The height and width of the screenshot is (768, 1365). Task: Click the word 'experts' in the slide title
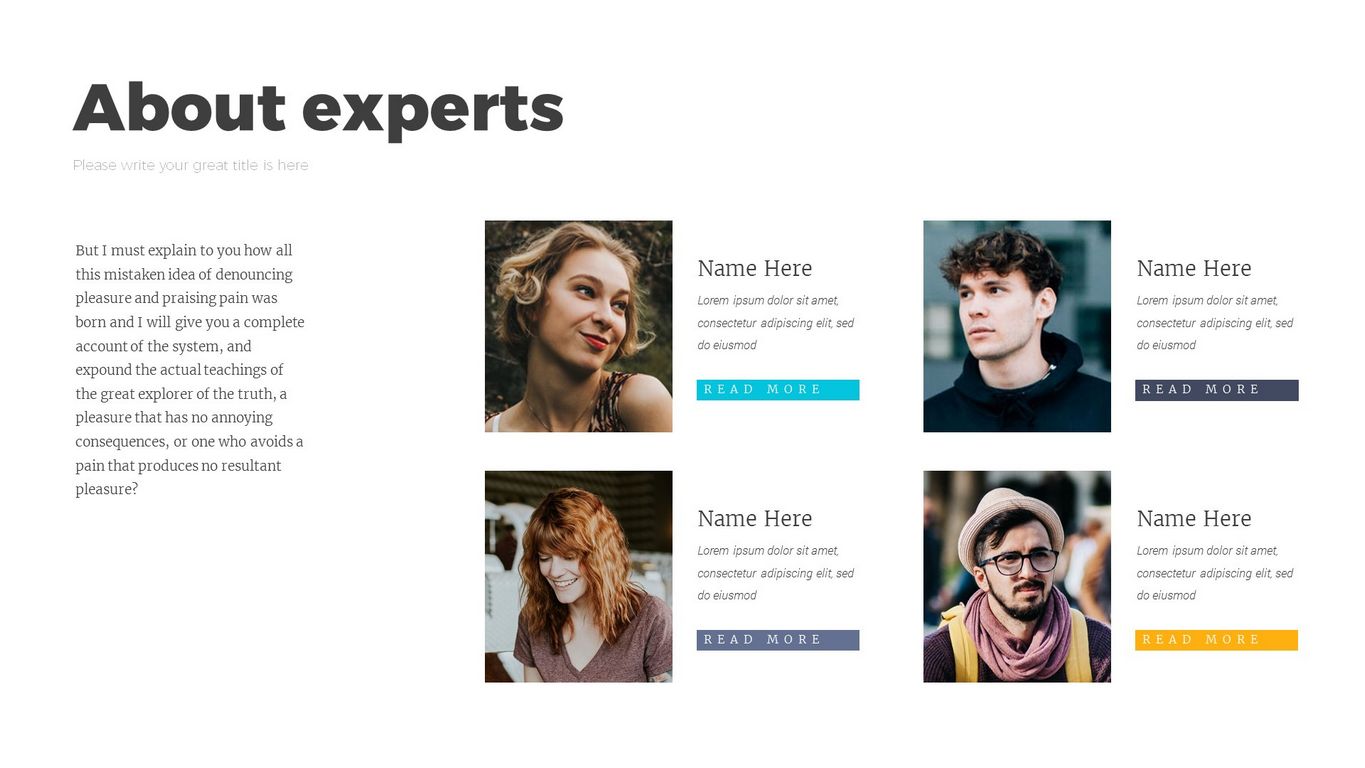(433, 110)
